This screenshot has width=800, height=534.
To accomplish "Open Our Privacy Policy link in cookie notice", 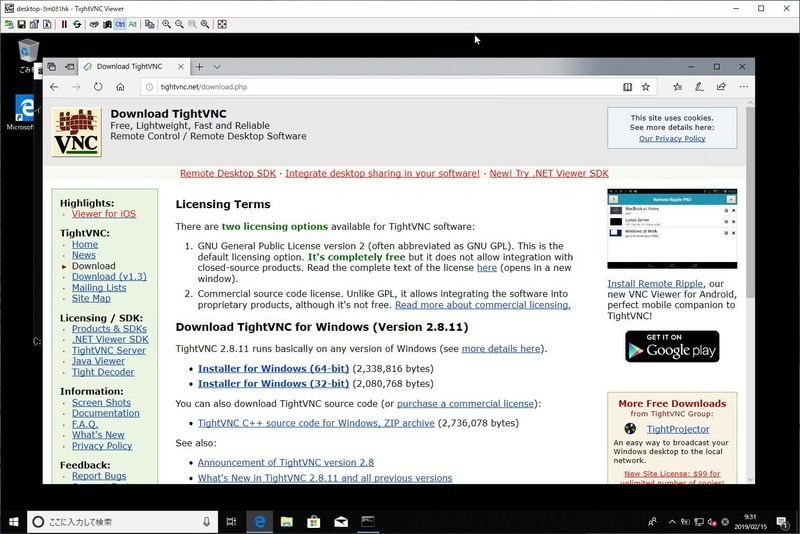I will click(x=672, y=138).
